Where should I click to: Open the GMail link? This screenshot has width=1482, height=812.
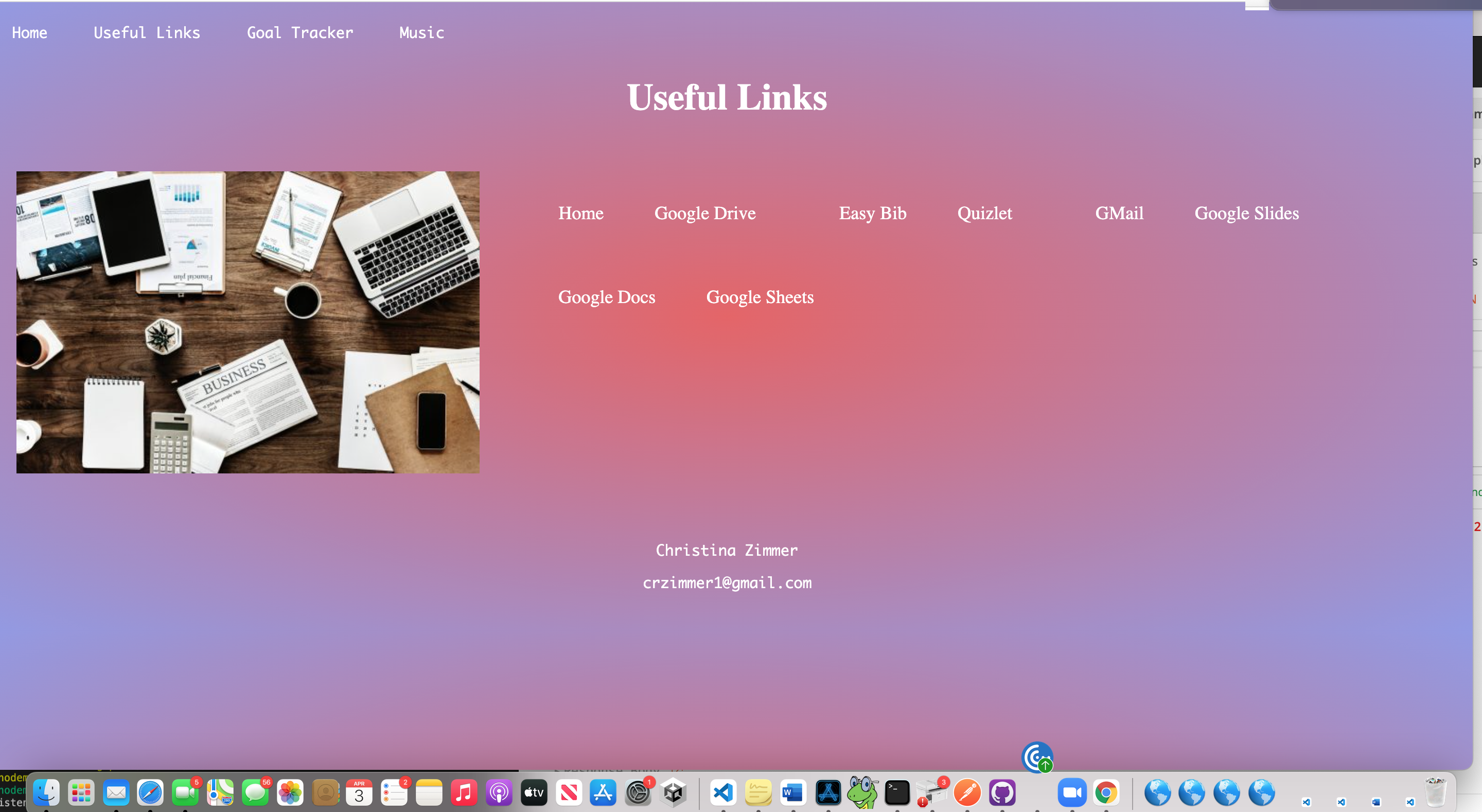tap(1119, 213)
